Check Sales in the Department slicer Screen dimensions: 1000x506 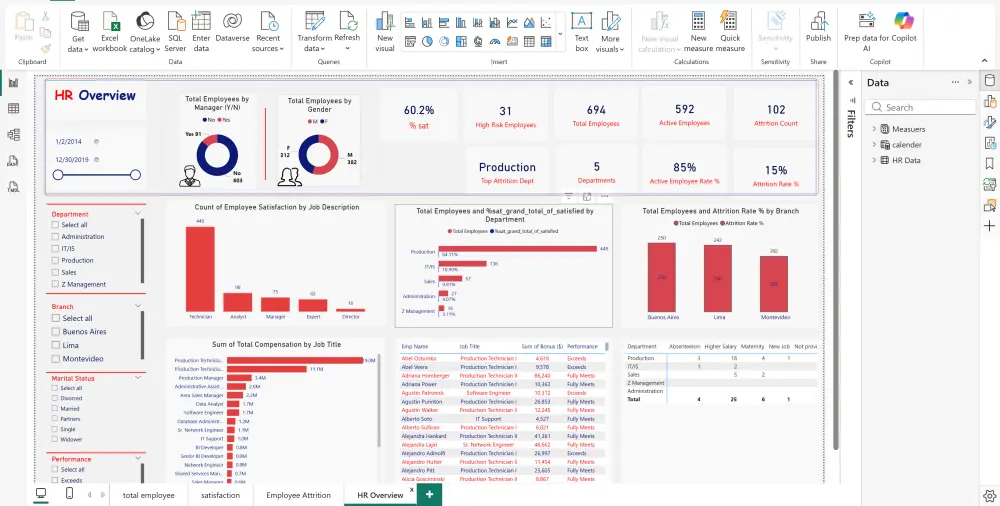[55, 272]
